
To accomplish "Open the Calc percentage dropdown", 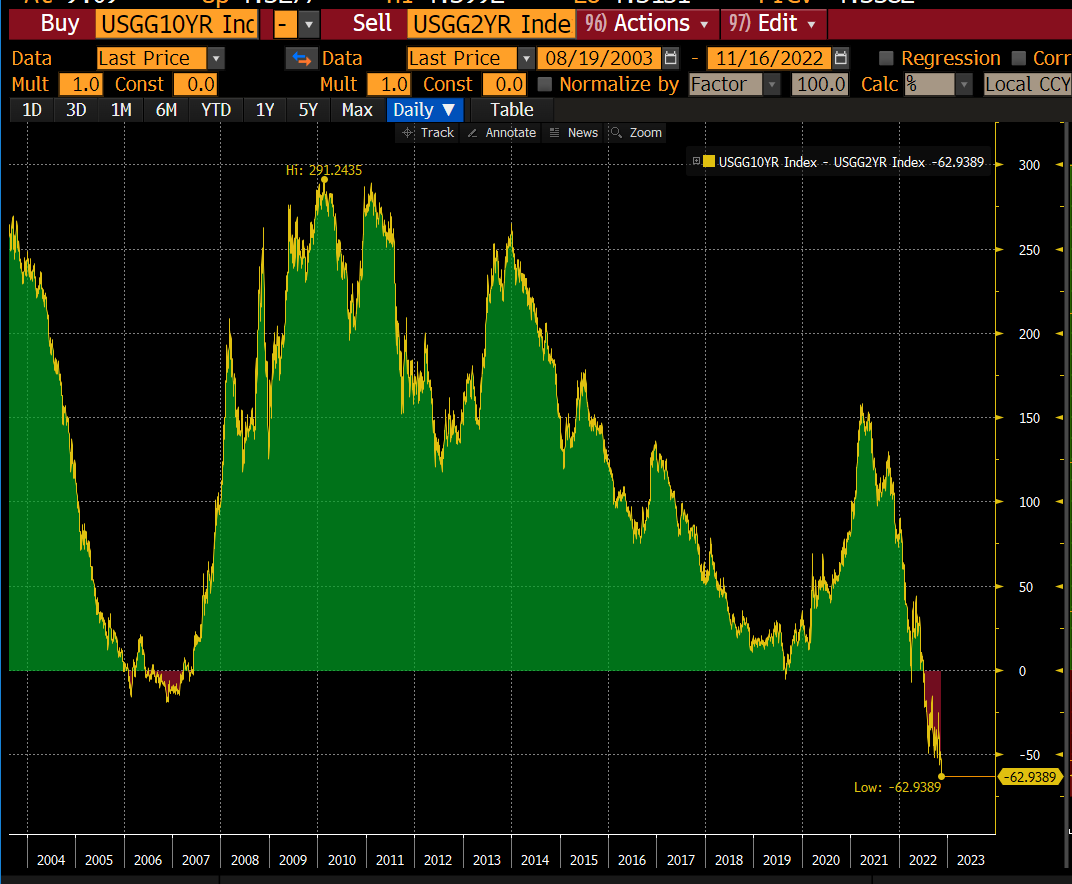I will 962,84.
